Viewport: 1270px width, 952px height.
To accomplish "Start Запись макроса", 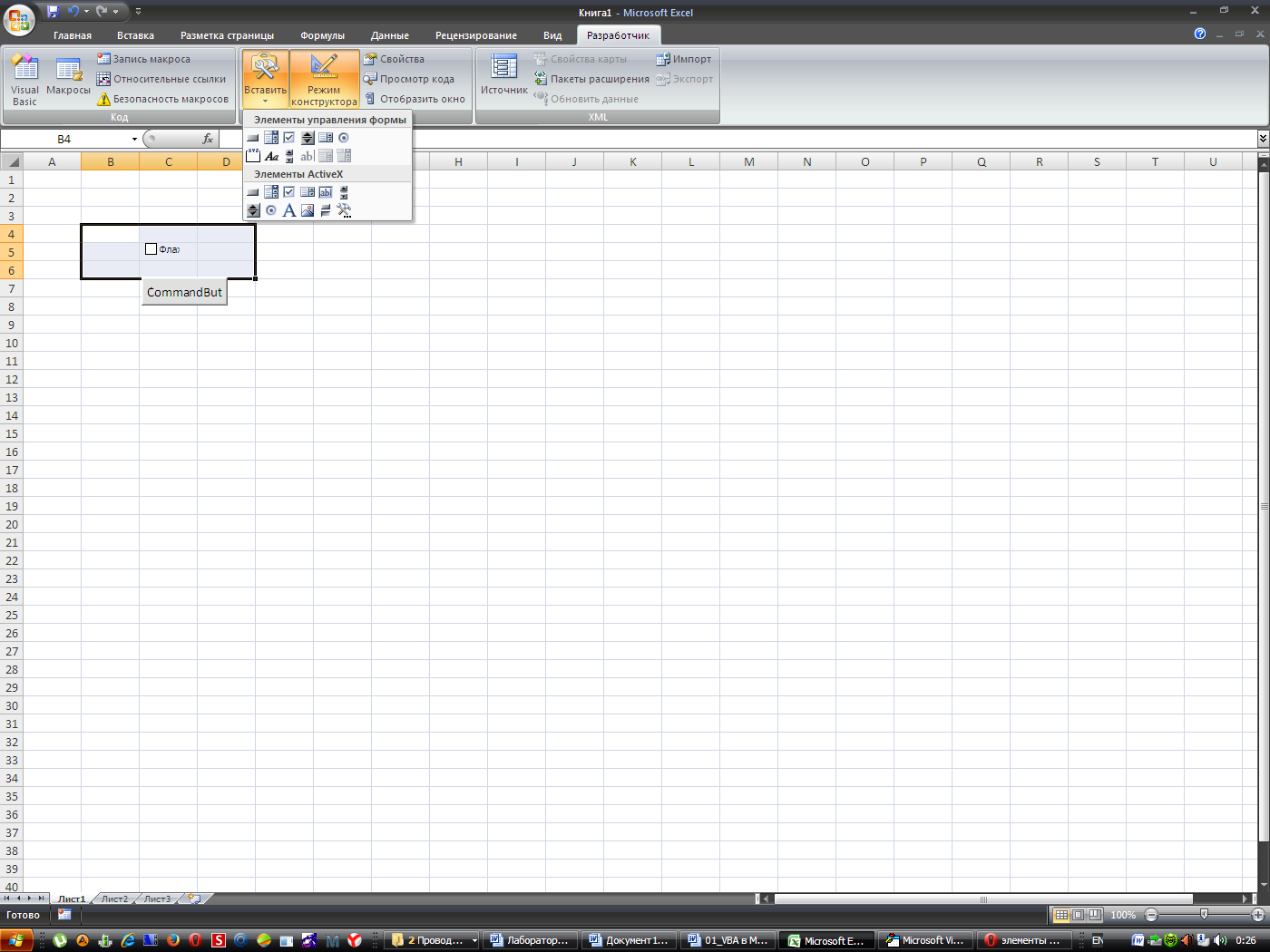I will [144, 59].
